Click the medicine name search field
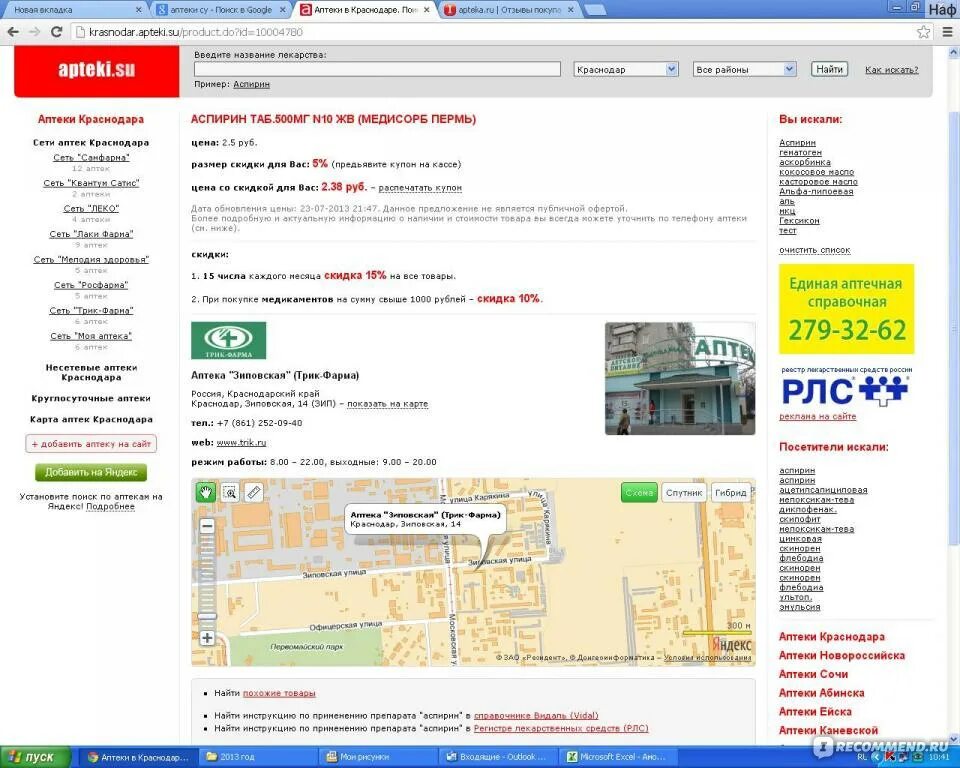Image resolution: width=960 pixels, height=768 pixels. point(377,69)
